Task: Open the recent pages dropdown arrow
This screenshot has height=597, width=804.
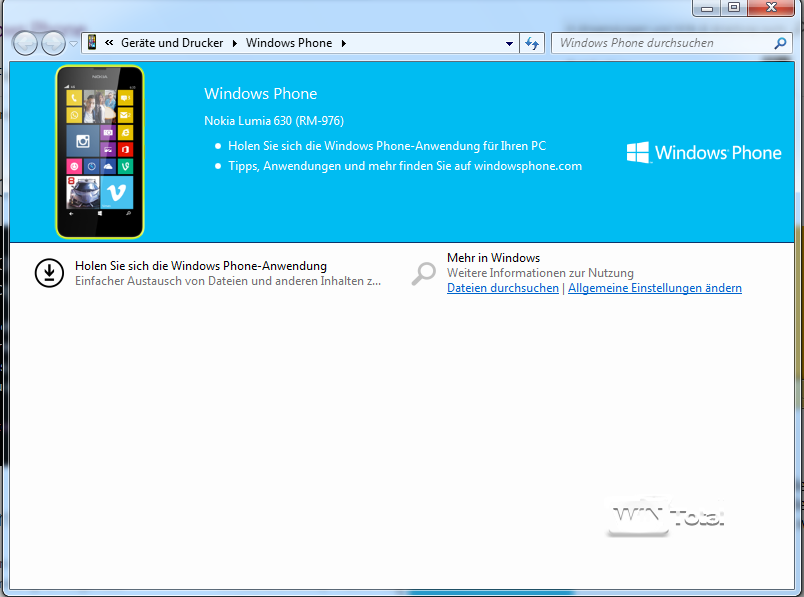Action: coord(73,44)
